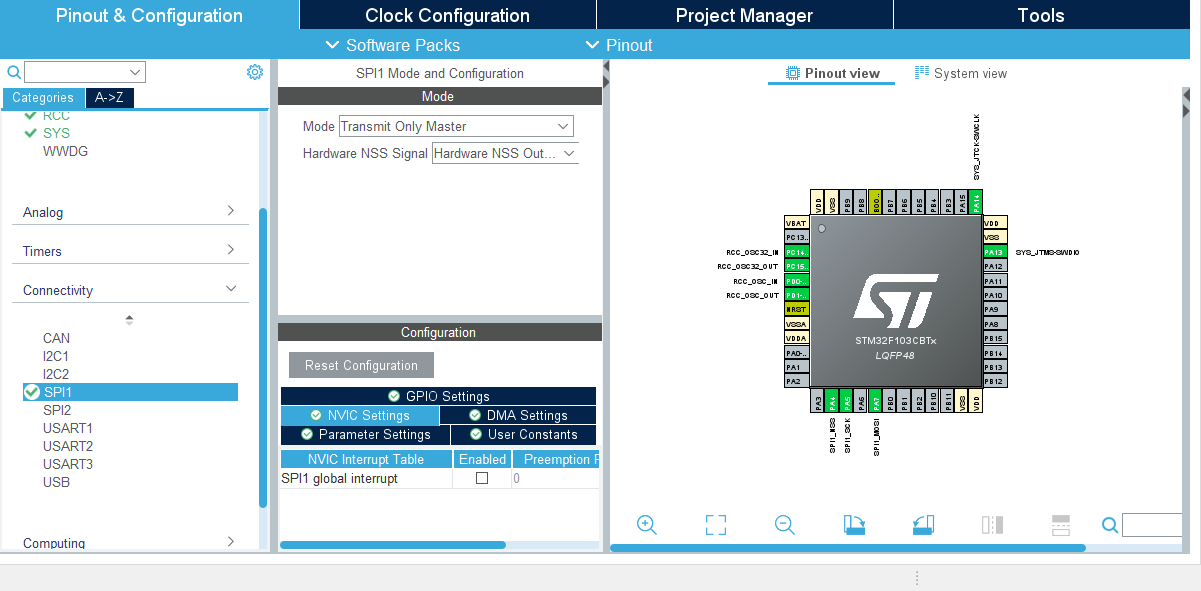1201x591 pixels.
Task: Click the PA7 SPI1_MOSI pin on chip
Action: click(876, 401)
